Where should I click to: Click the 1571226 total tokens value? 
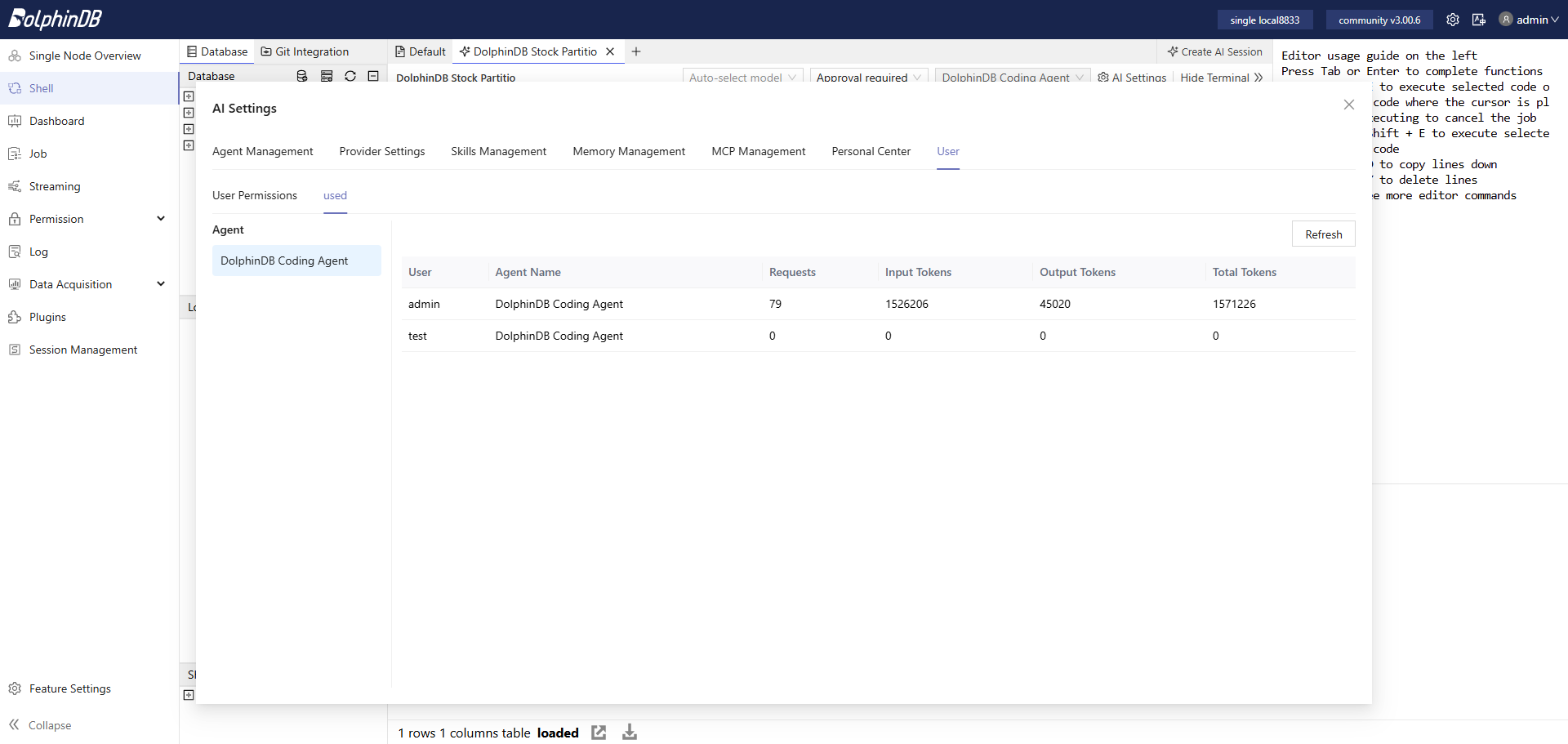[1234, 304]
